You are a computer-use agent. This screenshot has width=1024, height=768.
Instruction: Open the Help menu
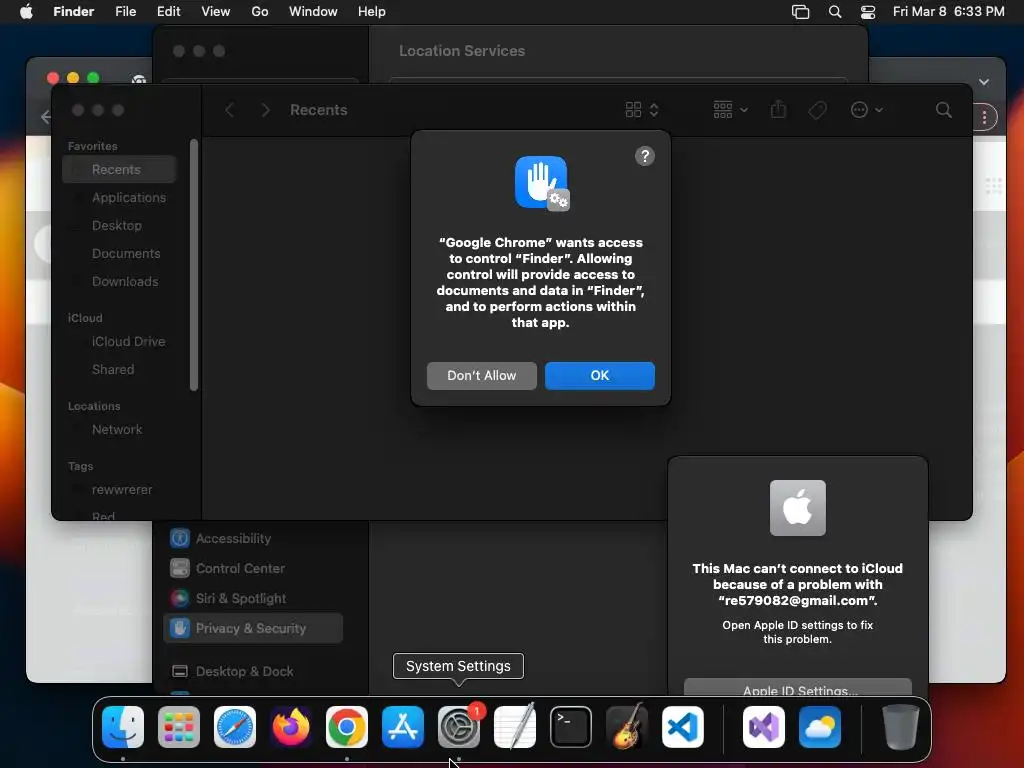pos(372,12)
